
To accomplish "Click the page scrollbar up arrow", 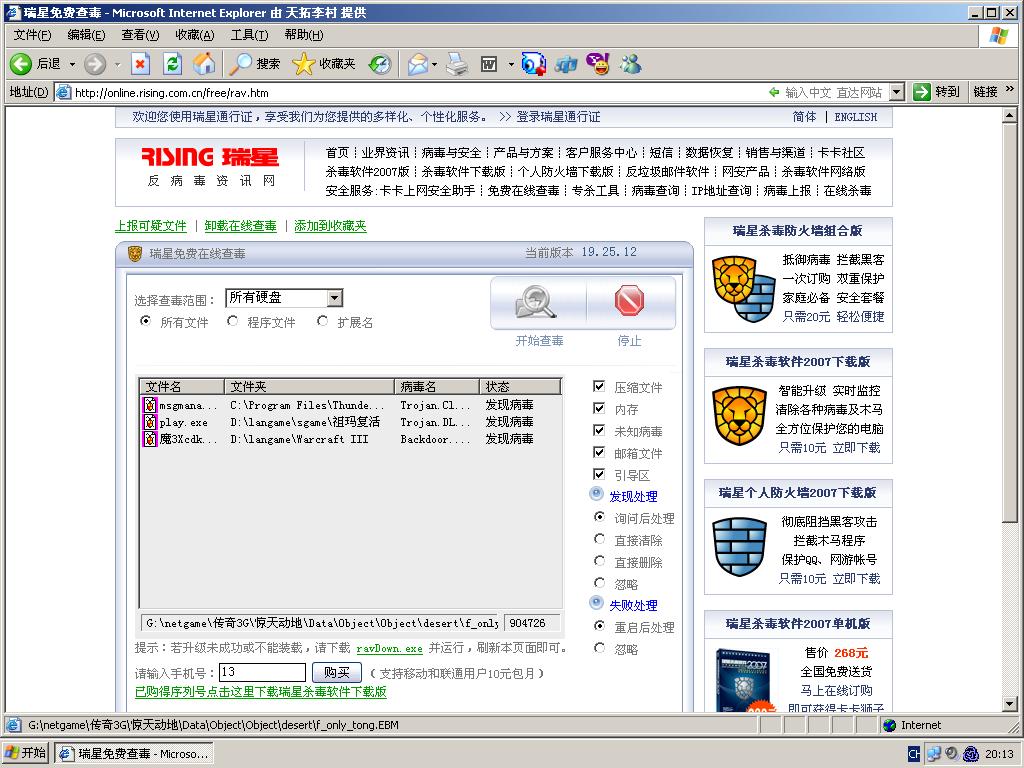I will coord(1010,116).
